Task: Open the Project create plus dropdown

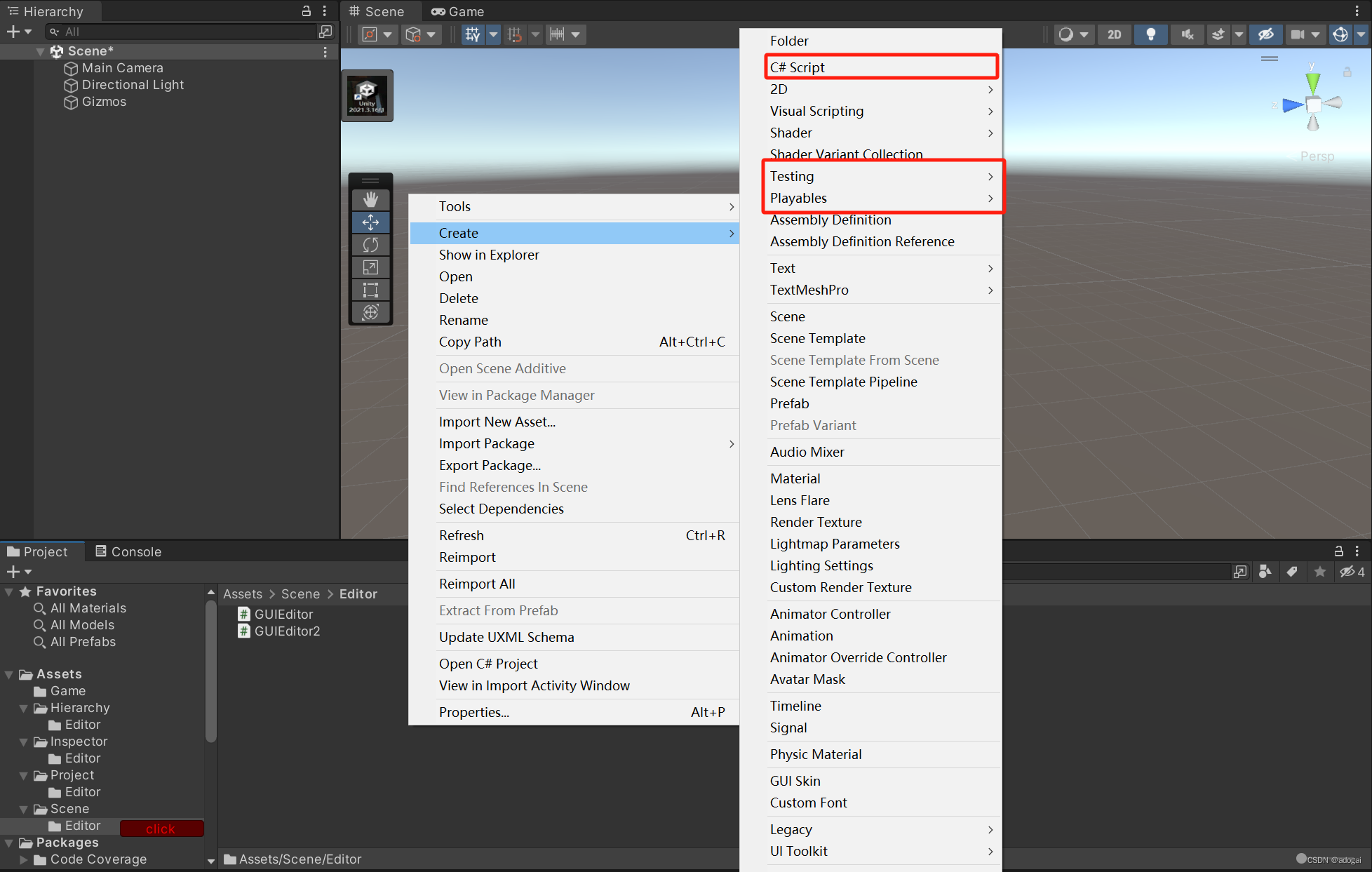Action: pyautogui.click(x=19, y=572)
